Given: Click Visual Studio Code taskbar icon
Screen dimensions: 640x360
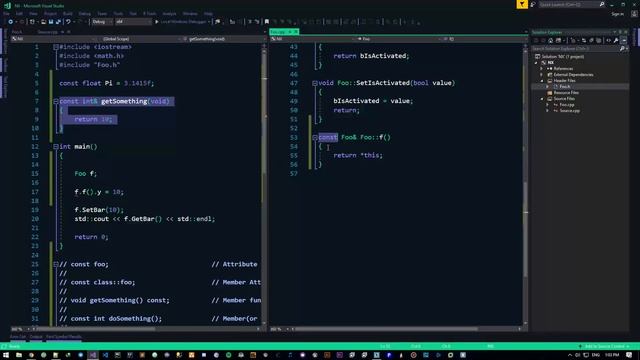Looking at the screenshot, I should (105, 355).
